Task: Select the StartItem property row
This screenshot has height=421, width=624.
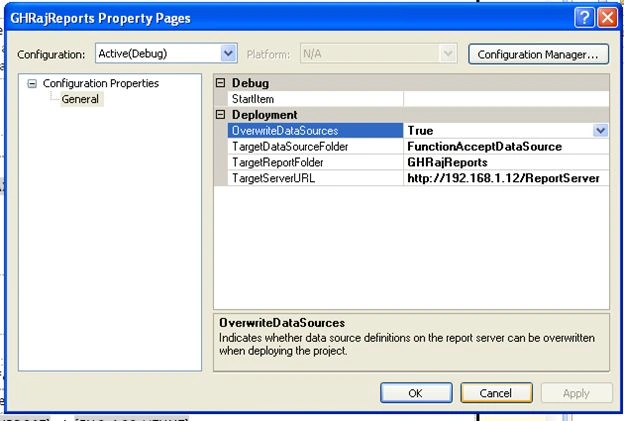Action: point(316,99)
